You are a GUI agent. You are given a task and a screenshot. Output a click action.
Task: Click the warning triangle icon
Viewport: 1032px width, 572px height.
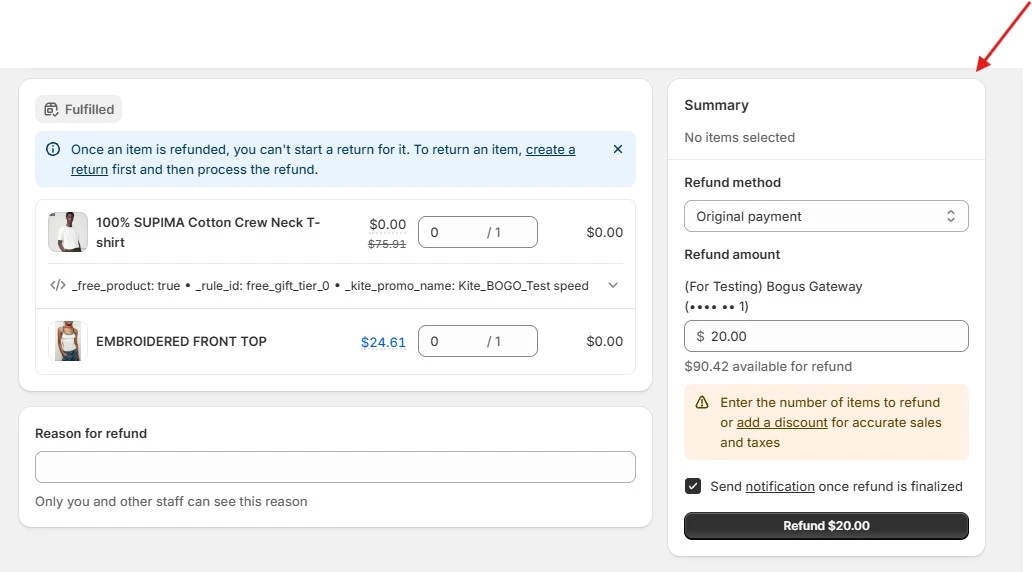click(x=702, y=402)
